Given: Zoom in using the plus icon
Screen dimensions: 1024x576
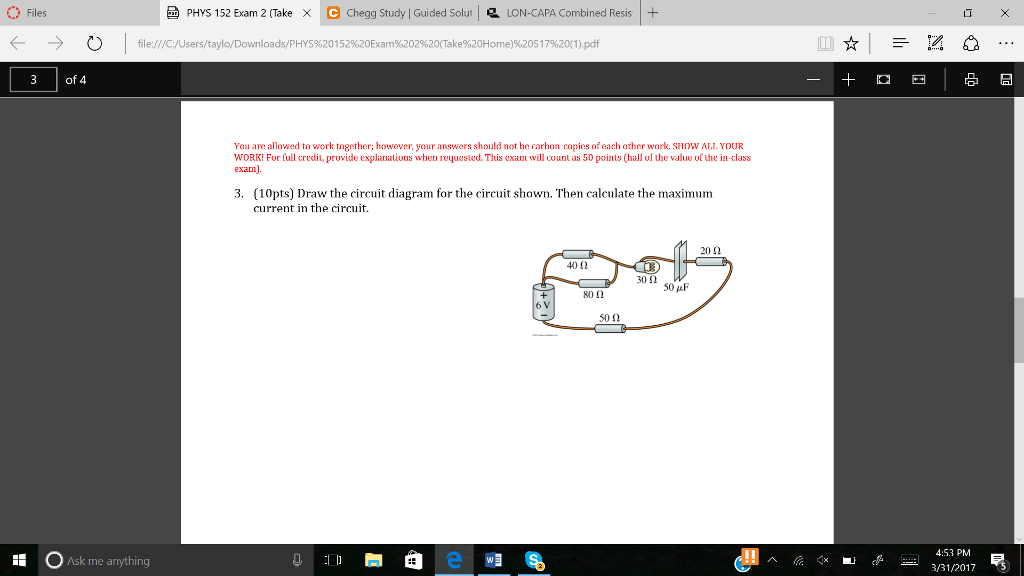Looking at the screenshot, I should click(848, 77).
